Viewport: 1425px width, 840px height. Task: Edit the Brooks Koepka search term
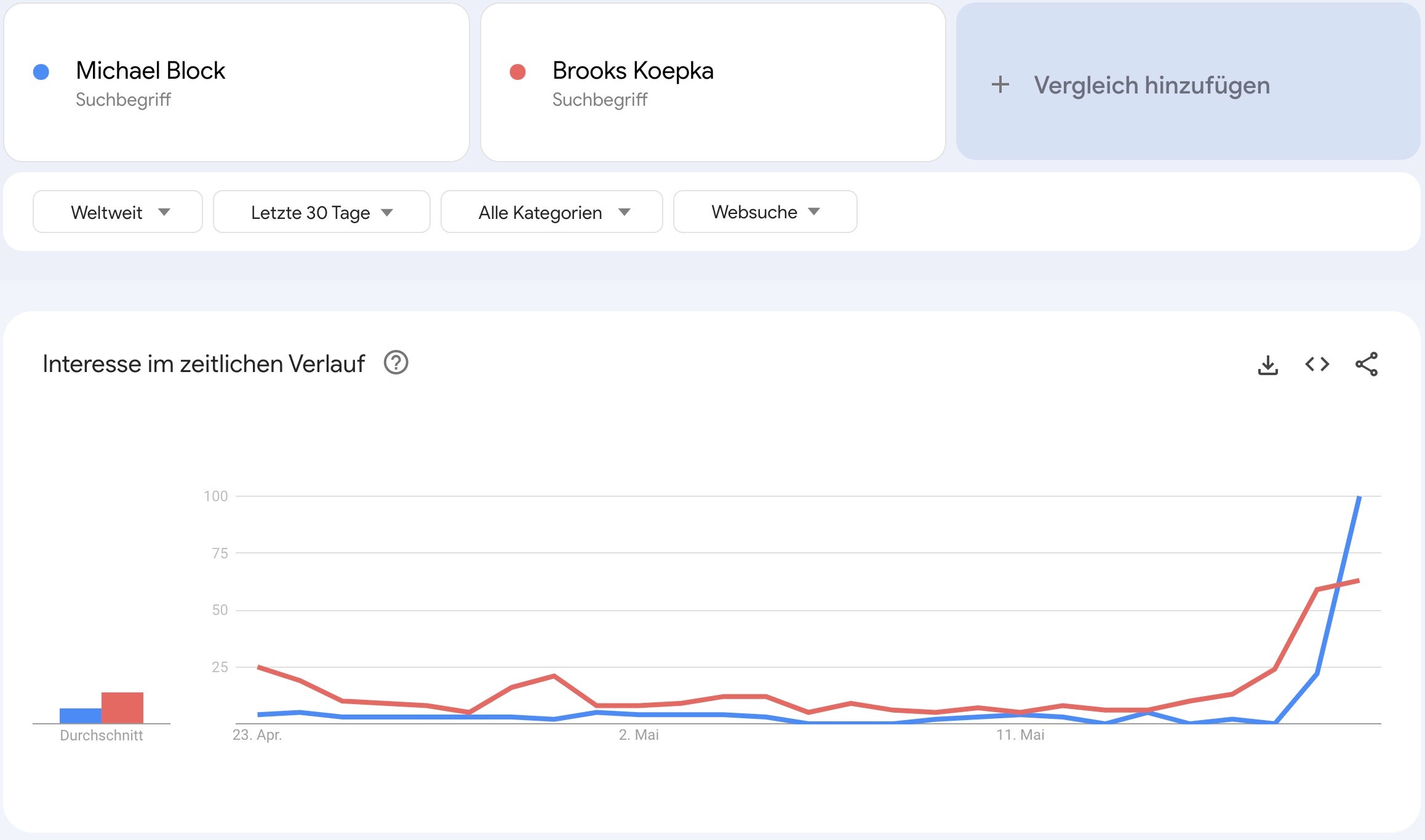[633, 71]
